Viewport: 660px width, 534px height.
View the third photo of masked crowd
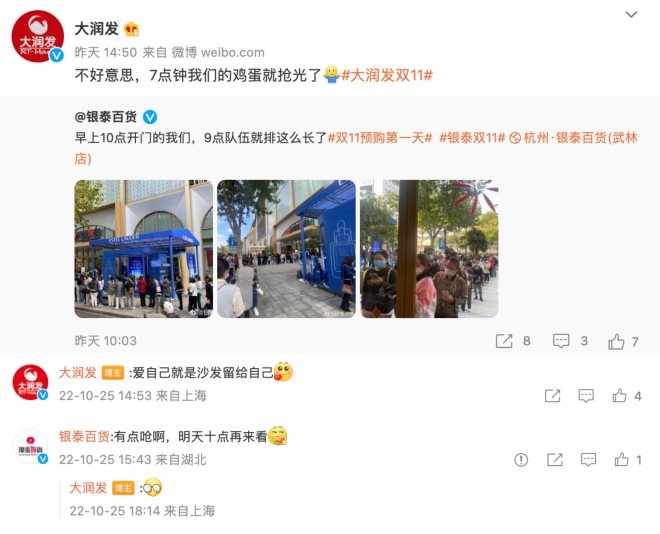(x=429, y=249)
